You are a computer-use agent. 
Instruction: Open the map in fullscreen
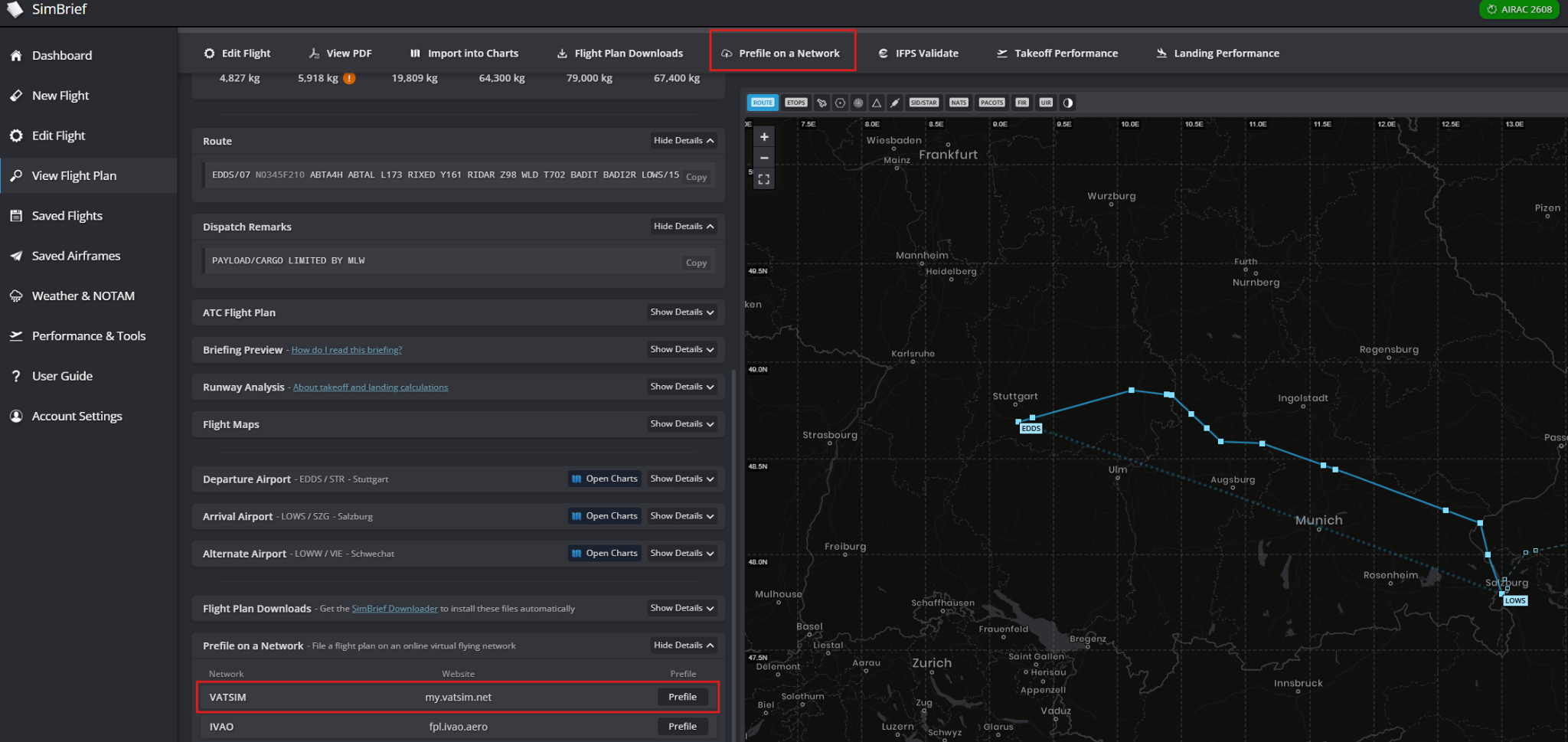[x=764, y=179]
